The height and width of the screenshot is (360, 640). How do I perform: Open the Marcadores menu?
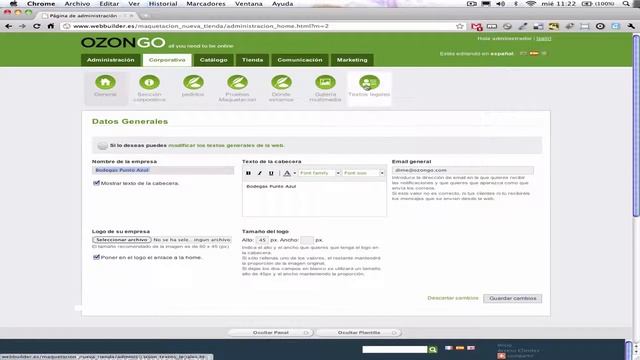point(206,4)
